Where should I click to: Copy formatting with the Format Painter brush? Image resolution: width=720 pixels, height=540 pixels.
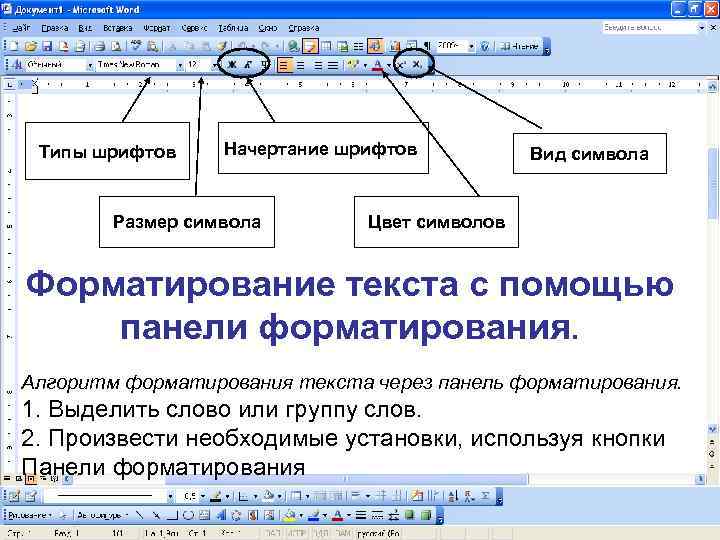point(222,46)
